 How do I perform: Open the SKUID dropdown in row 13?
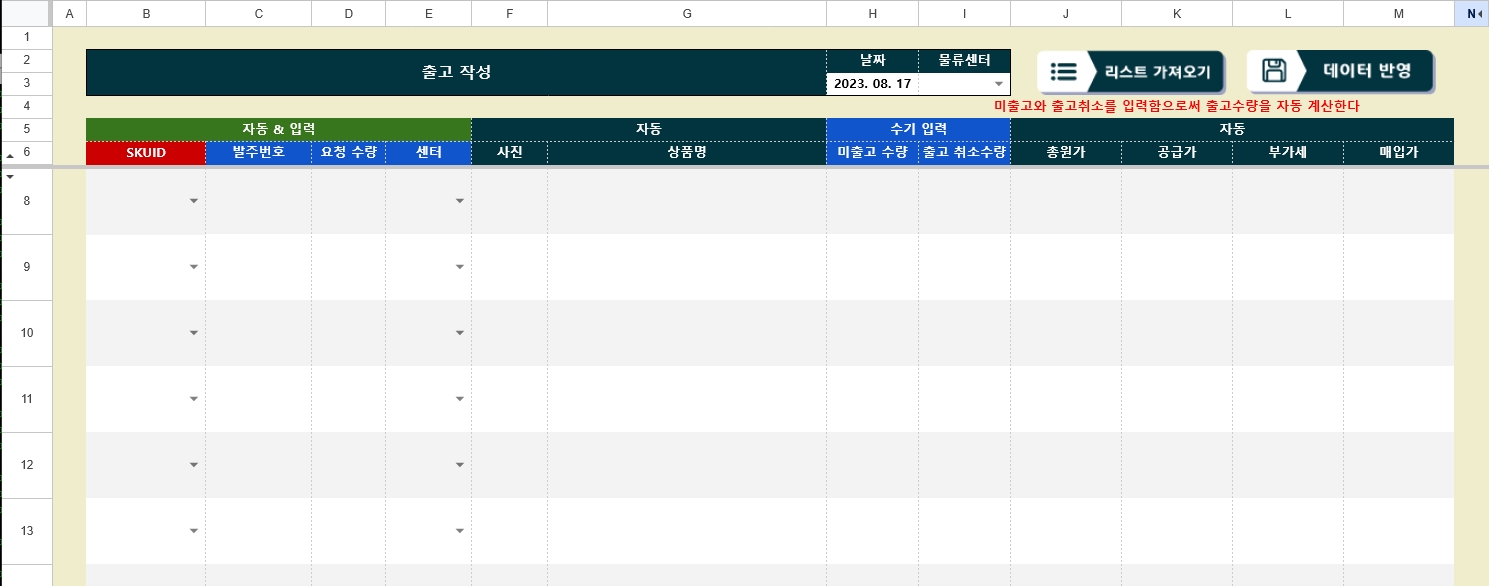tap(193, 531)
